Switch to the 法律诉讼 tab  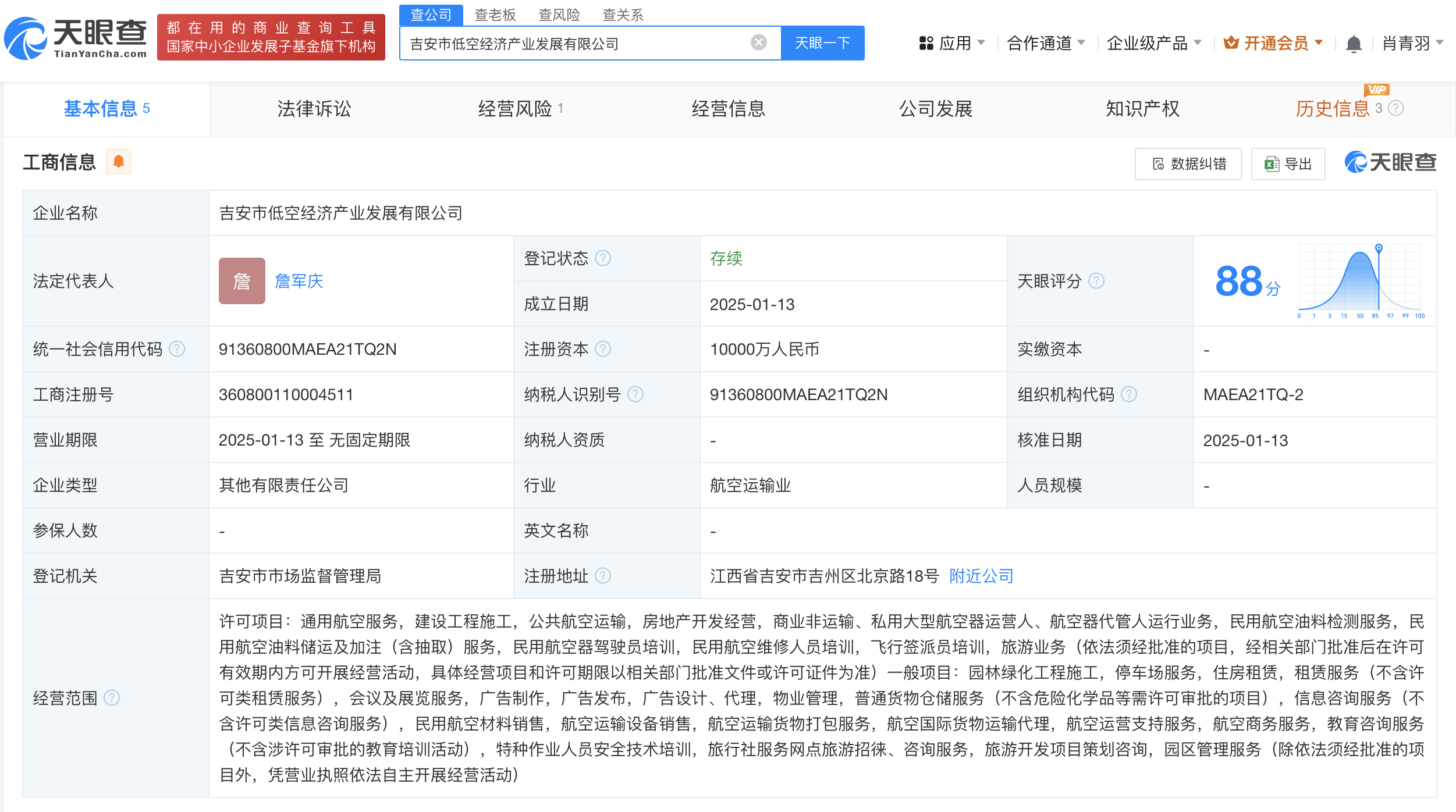coord(314,109)
